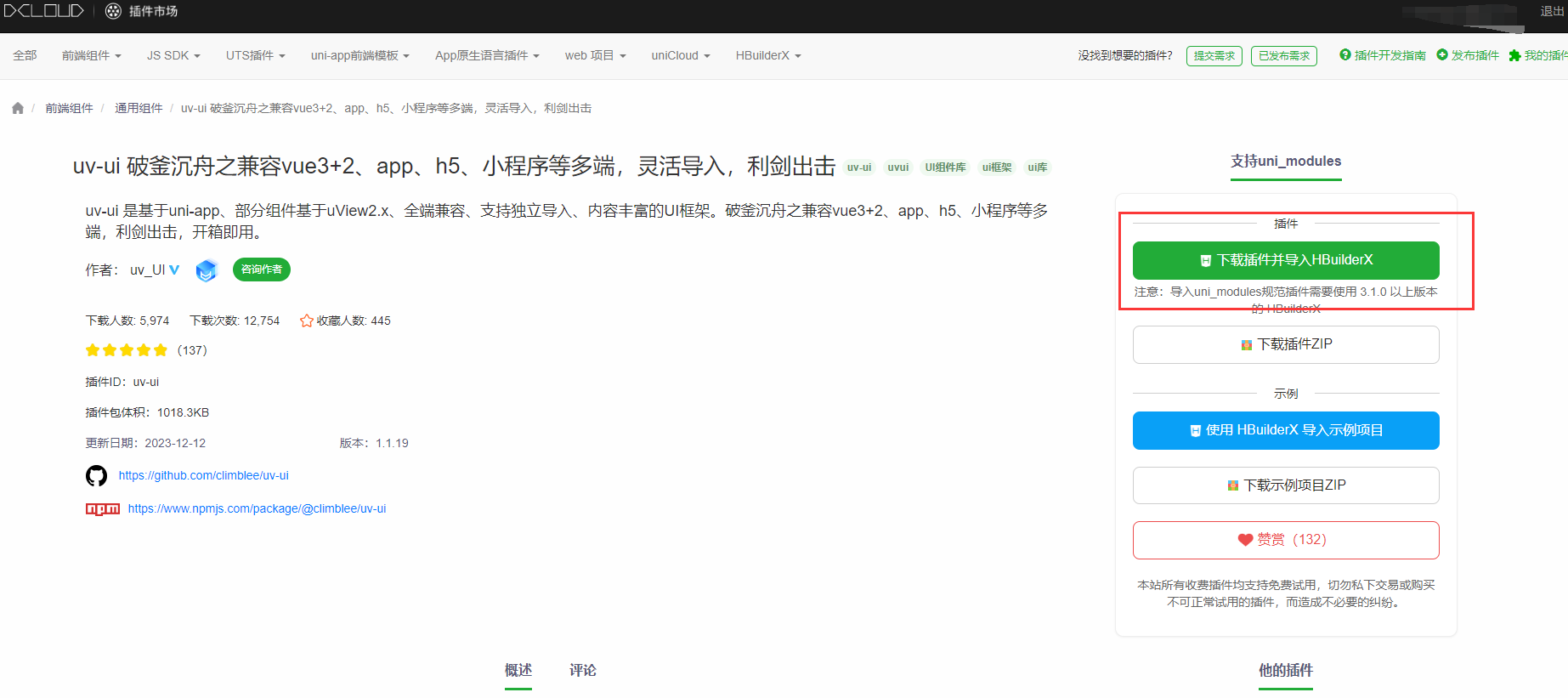Click 使用 HBuilderX 导入示例项目 button
The width and height of the screenshot is (1568, 698).
pyautogui.click(x=1286, y=430)
